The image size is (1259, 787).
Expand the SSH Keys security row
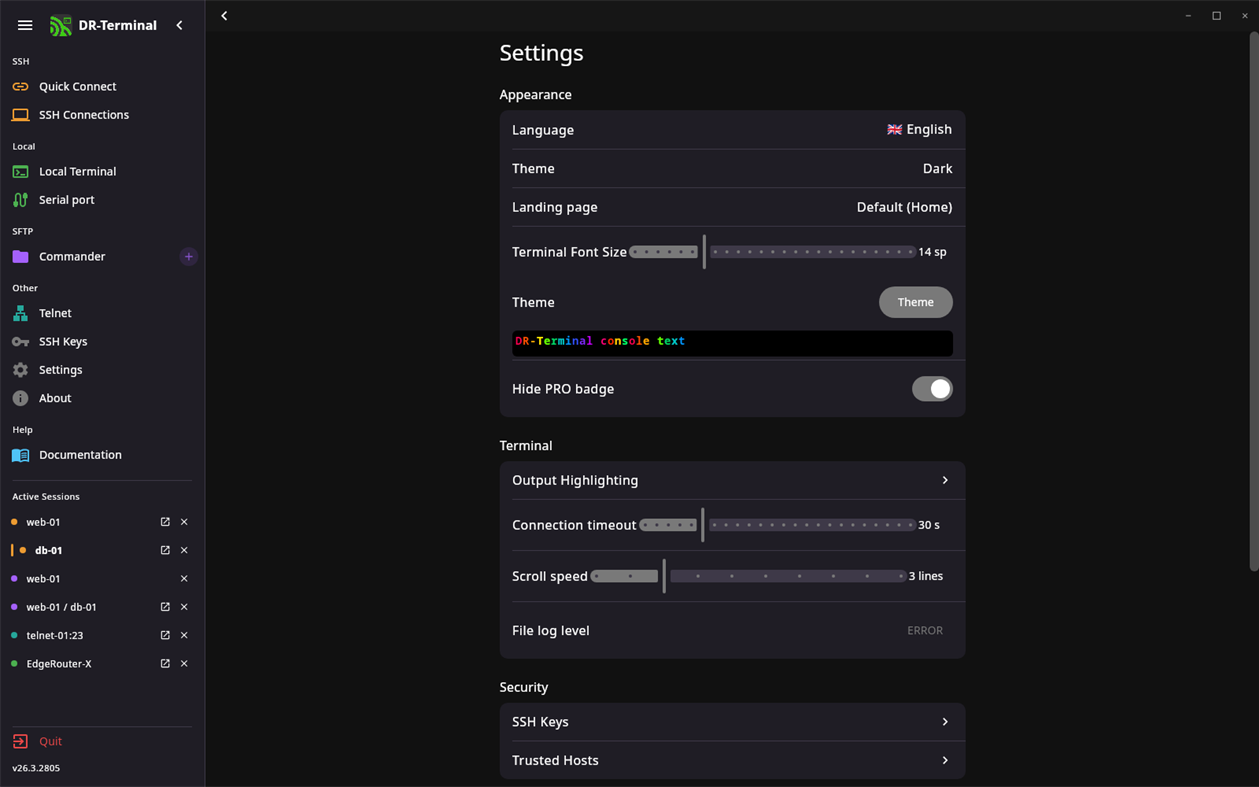coord(732,722)
